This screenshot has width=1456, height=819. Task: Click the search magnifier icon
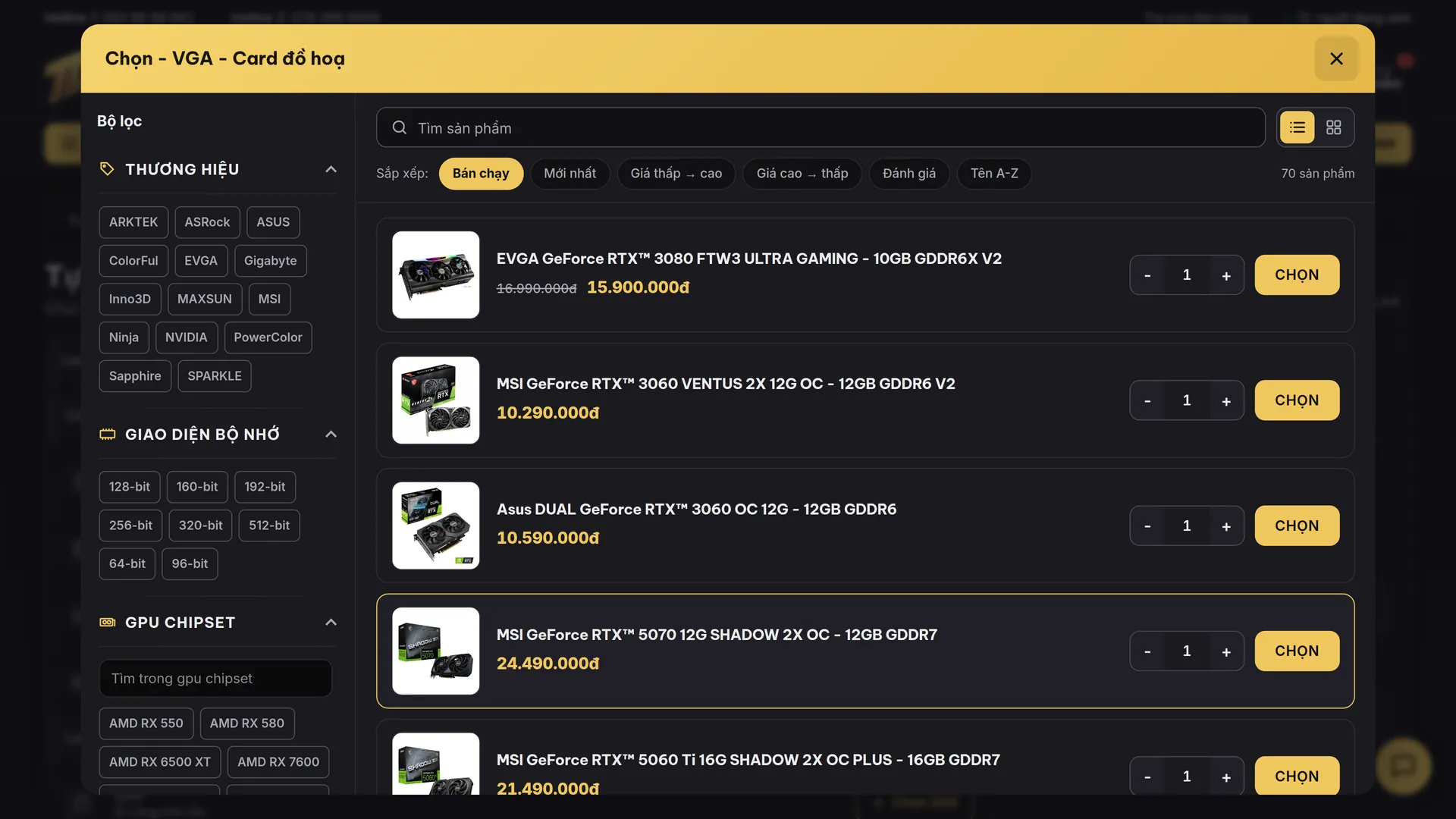(400, 127)
